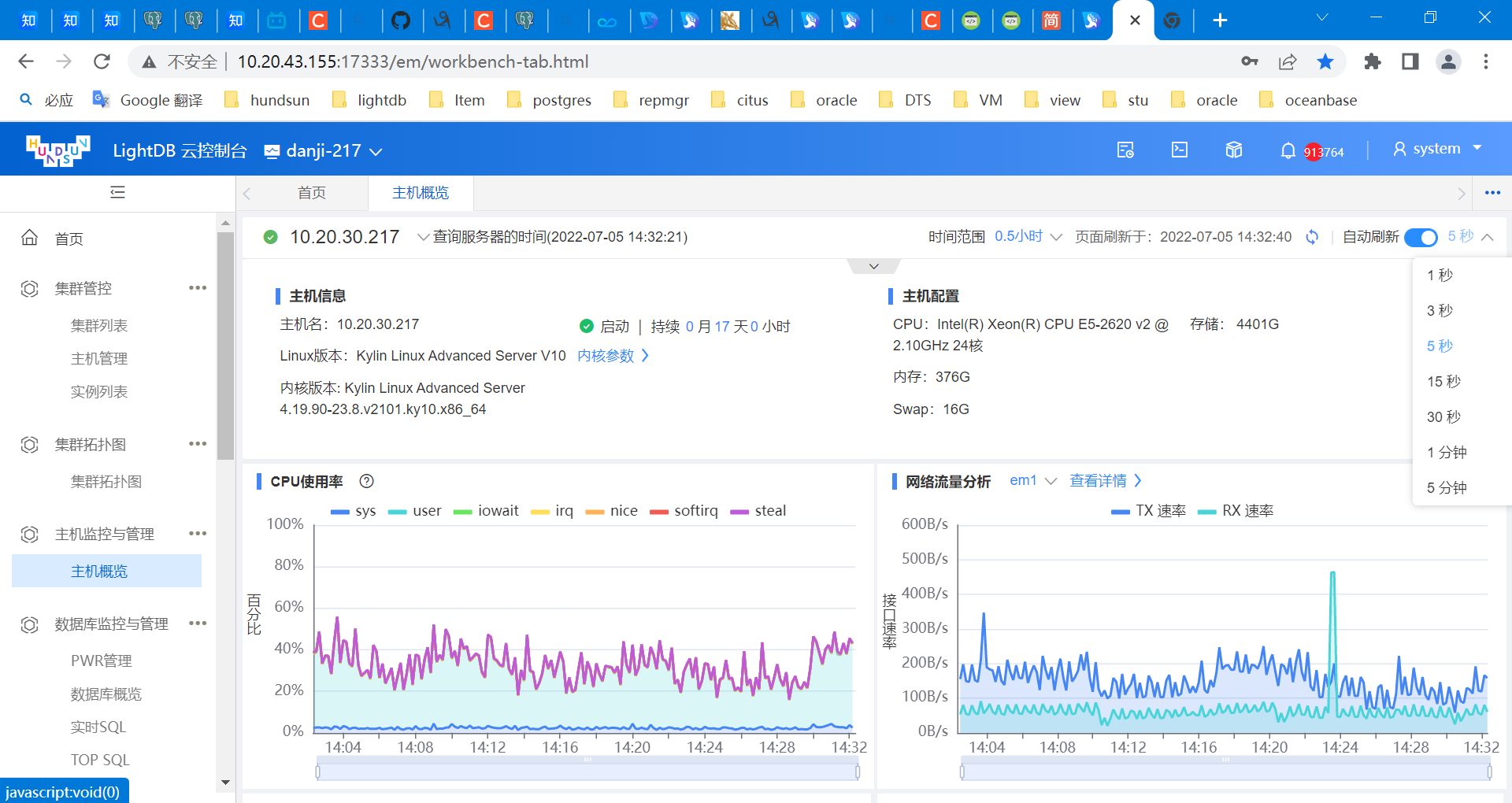Collapse host info panel chevron
The image size is (1512, 803).
pos(874,267)
